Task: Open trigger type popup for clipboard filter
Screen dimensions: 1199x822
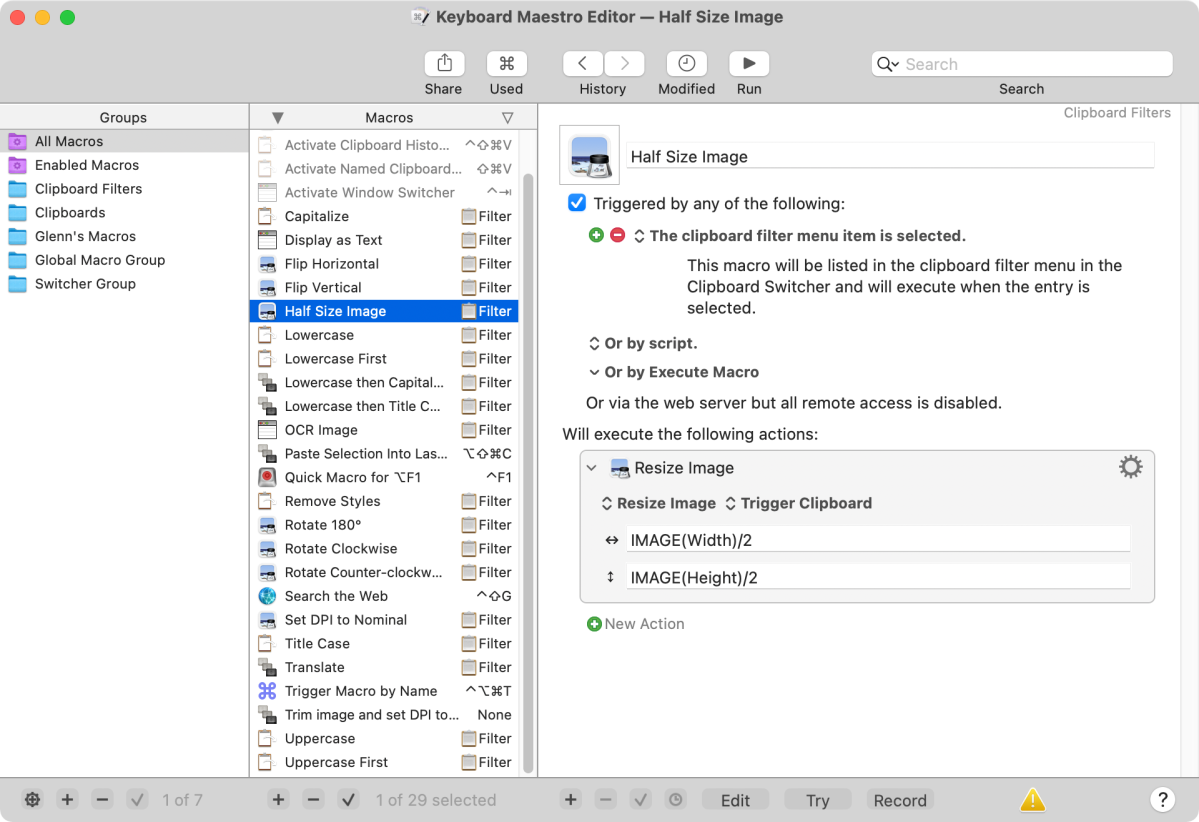Action: click(x=639, y=236)
